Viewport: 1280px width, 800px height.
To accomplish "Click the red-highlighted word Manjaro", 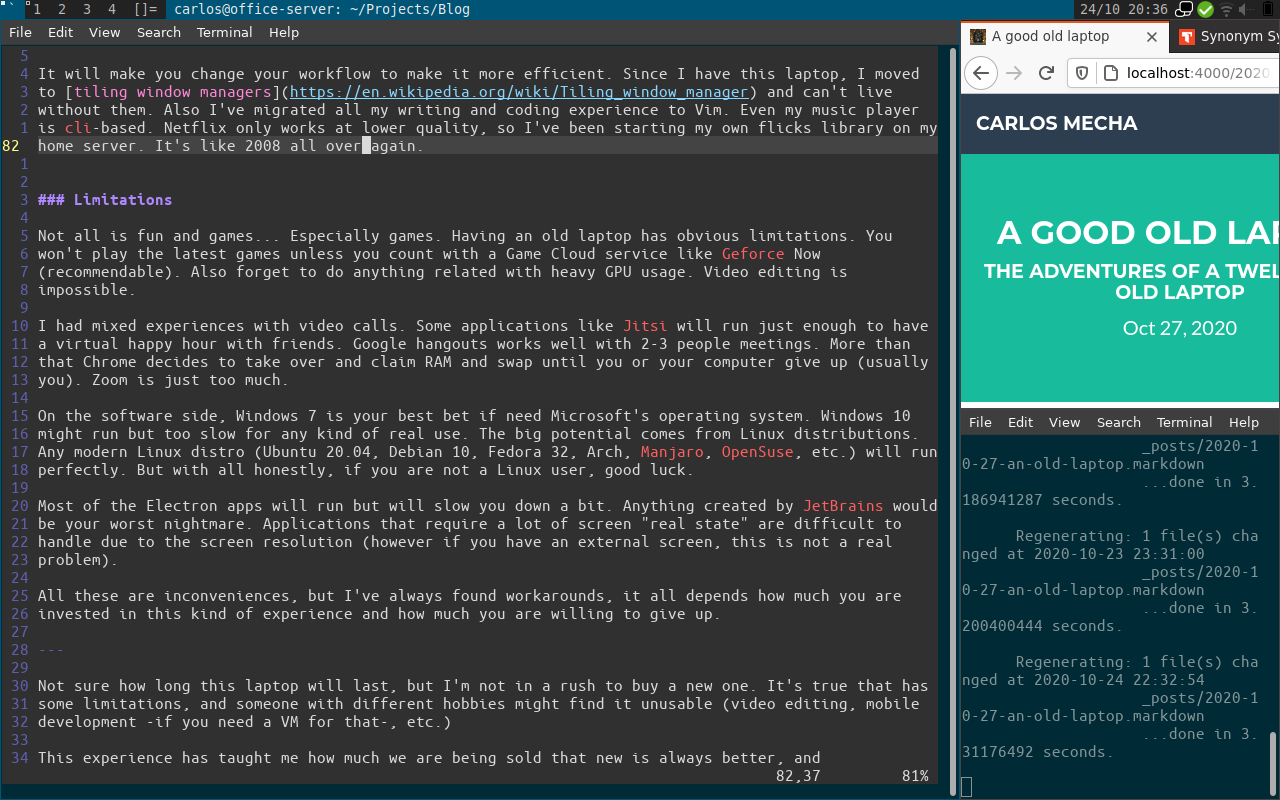I will tap(672, 452).
